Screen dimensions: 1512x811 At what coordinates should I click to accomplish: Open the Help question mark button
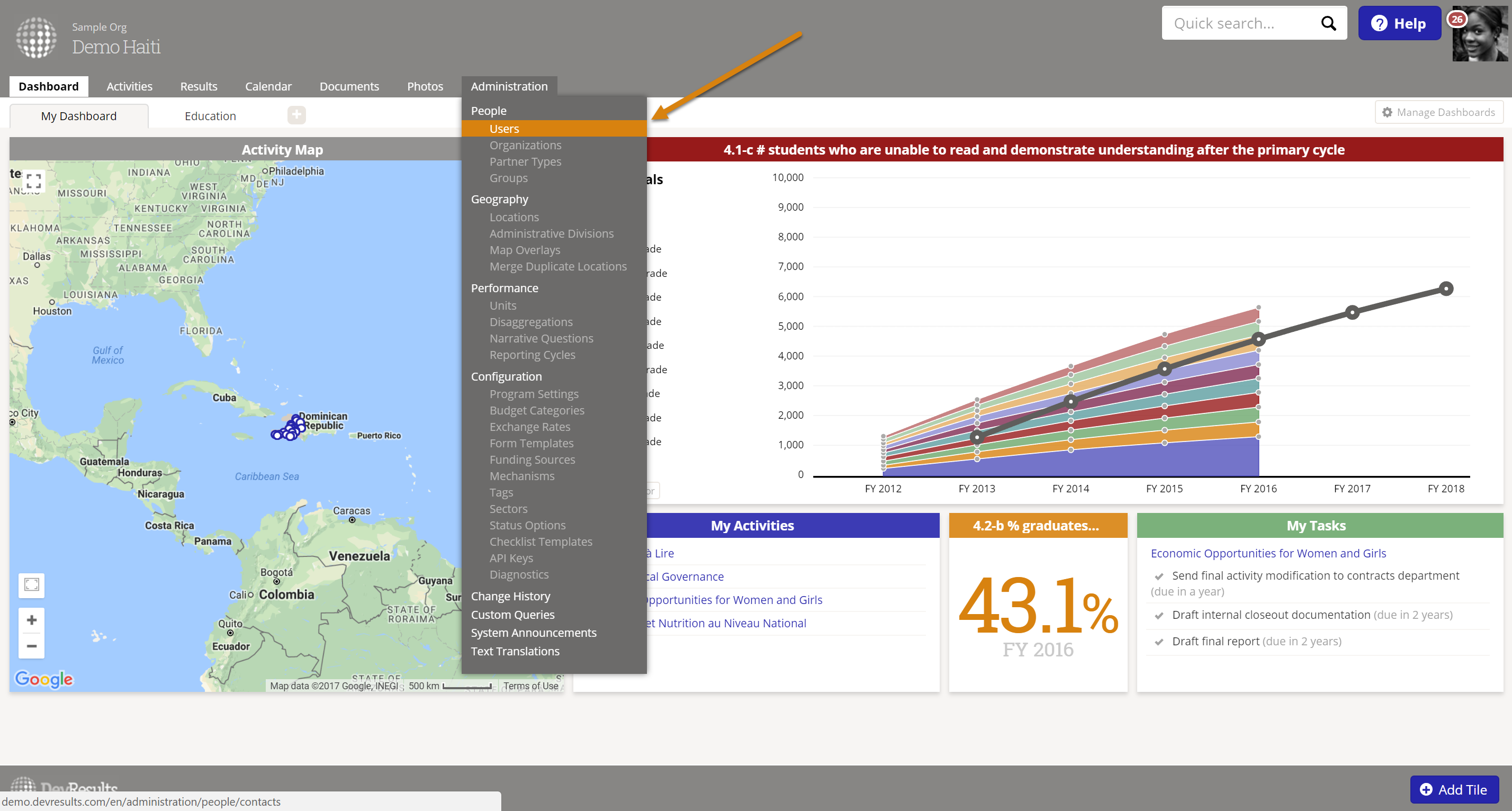pos(1399,23)
